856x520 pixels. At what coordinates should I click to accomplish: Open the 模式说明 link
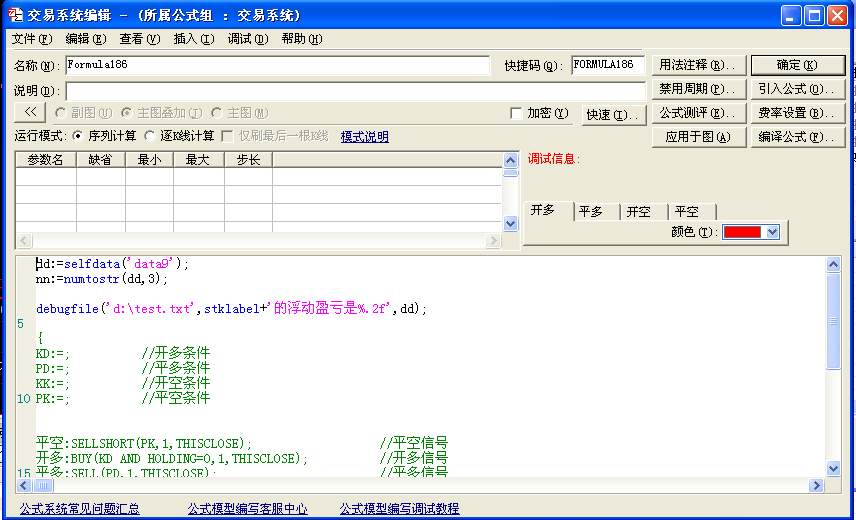[364, 137]
